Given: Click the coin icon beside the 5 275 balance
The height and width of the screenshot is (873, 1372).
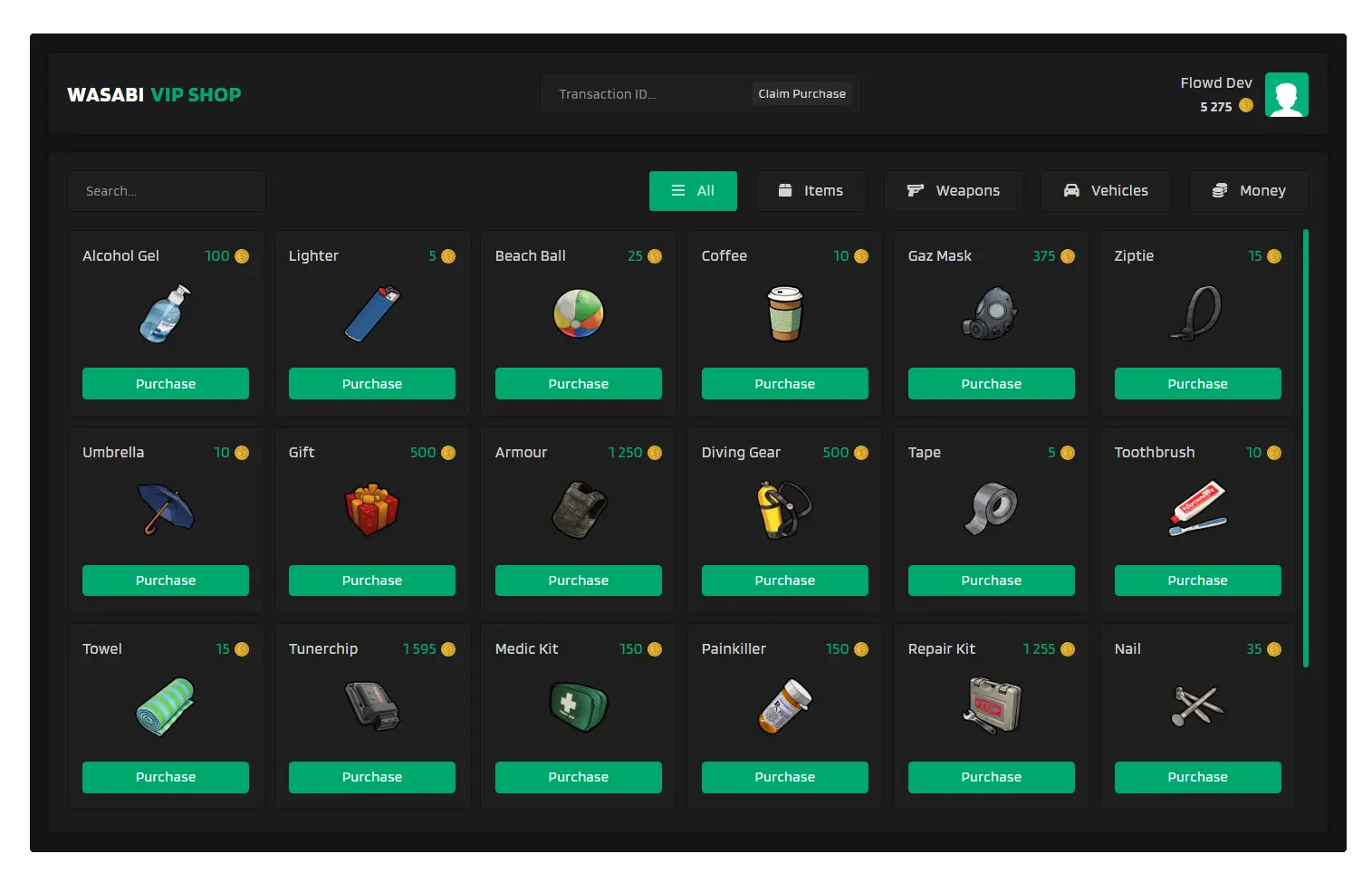Looking at the screenshot, I should coord(1246,107).
